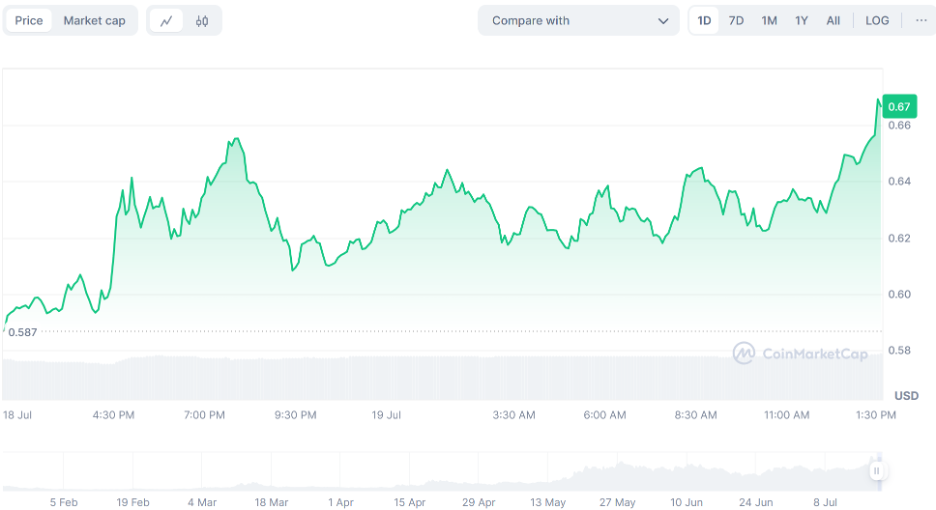Choose the 1M time range

coord(769,21)
